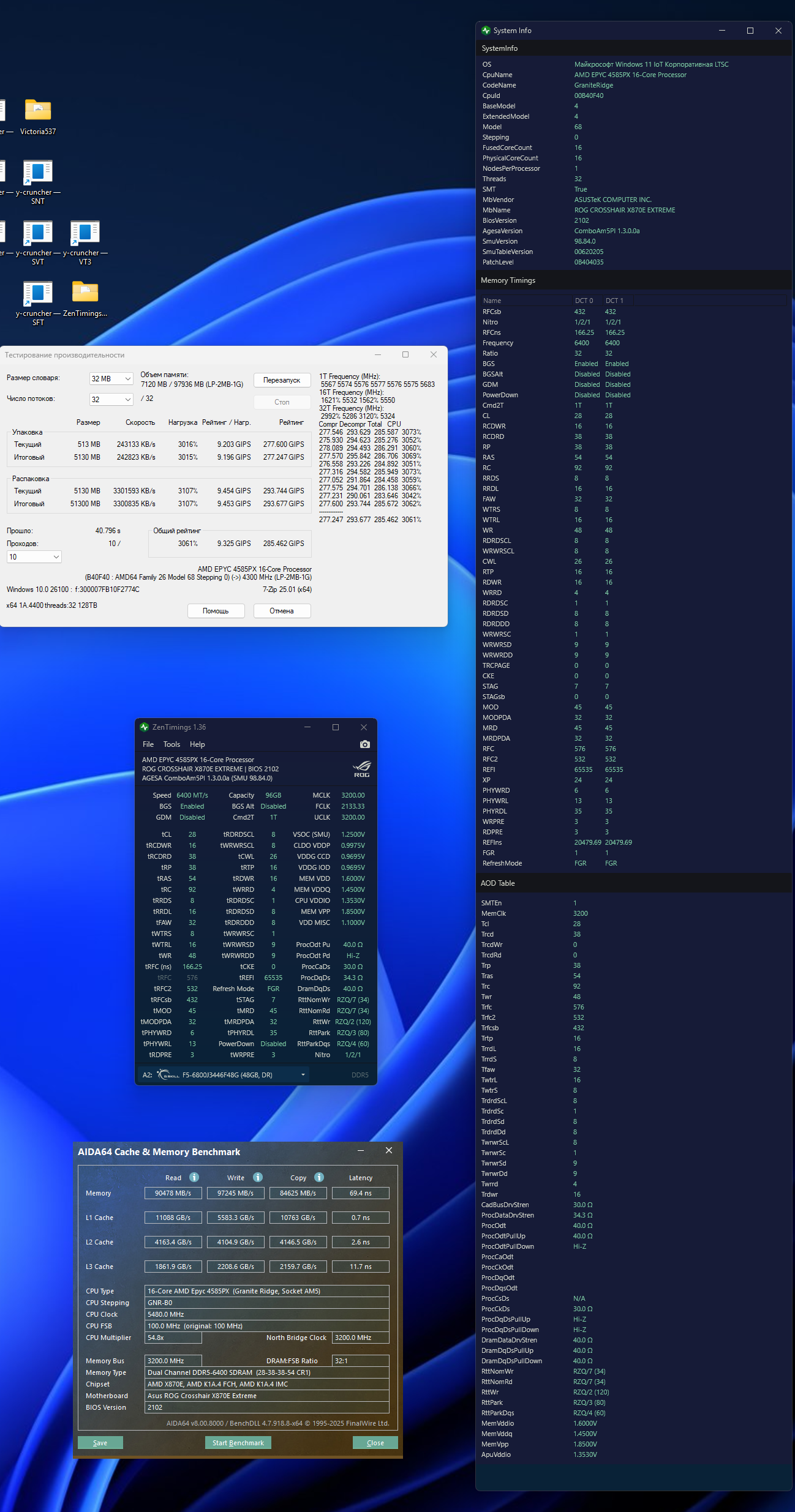This screenshot has width=795, height=1512.
Task: Click the L1 Cache Read value "11088 GB/s"
Action: click(x=173, y=1218)
